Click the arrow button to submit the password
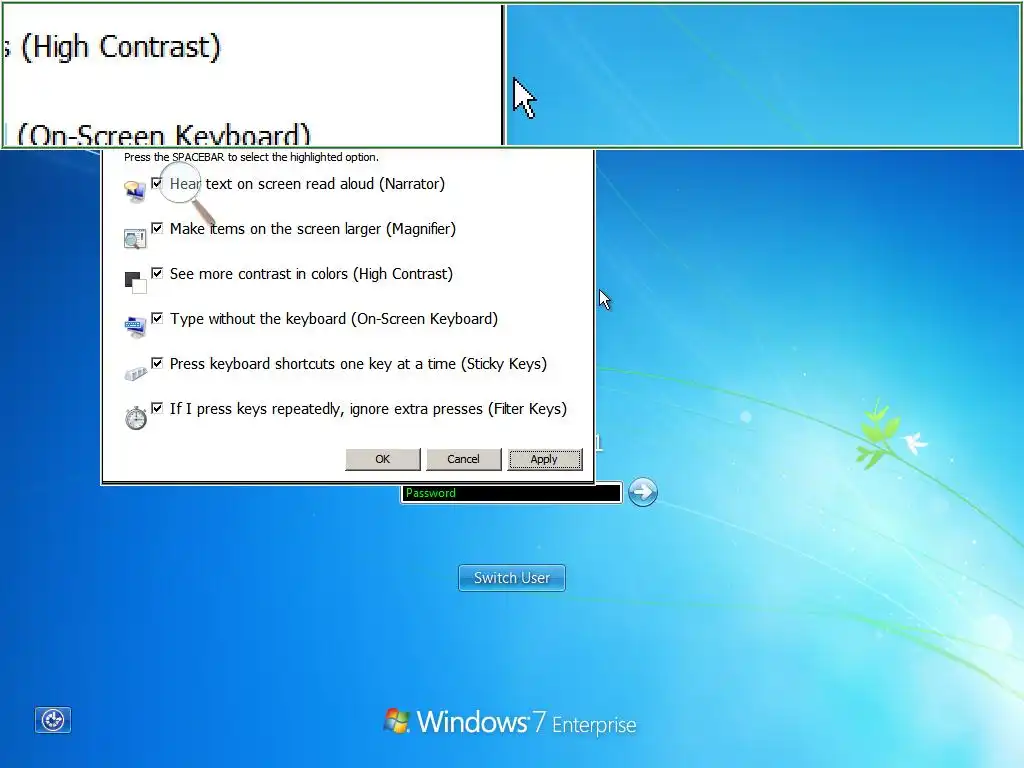Screen dimensions: 1024x768 pos(643,492)
